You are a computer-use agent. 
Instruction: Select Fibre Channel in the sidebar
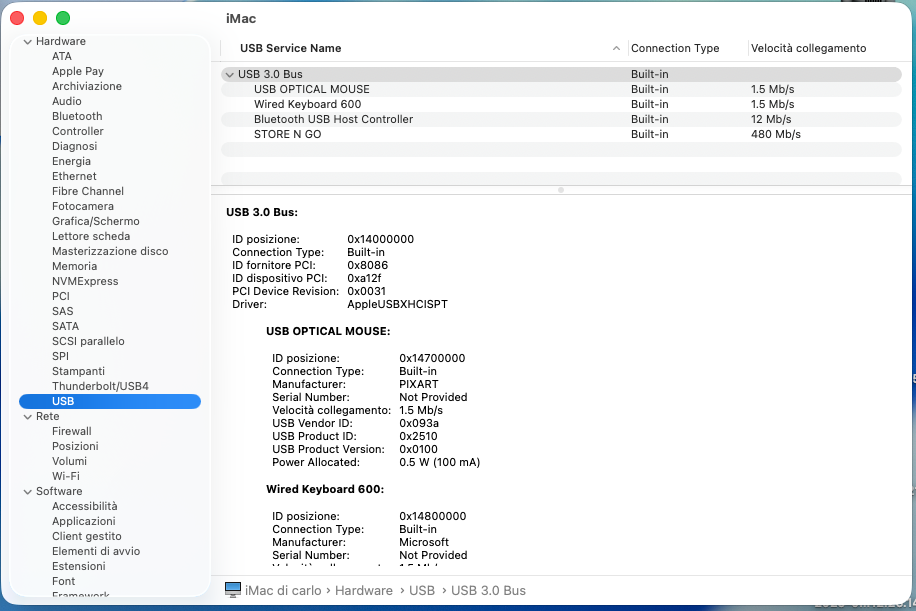[88, 191]
